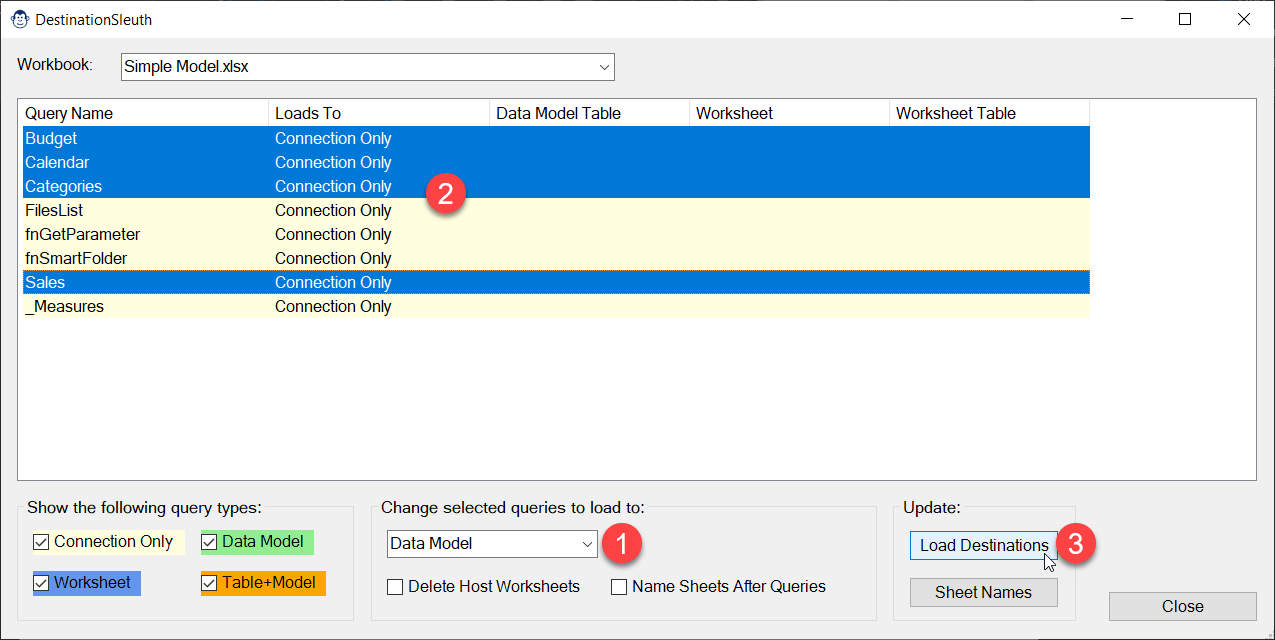This screenshot has height=640, width=1275.
Task: Toggle the Worksheet query type checkbox
Action: pyautogui.click(x=41, y=583)
